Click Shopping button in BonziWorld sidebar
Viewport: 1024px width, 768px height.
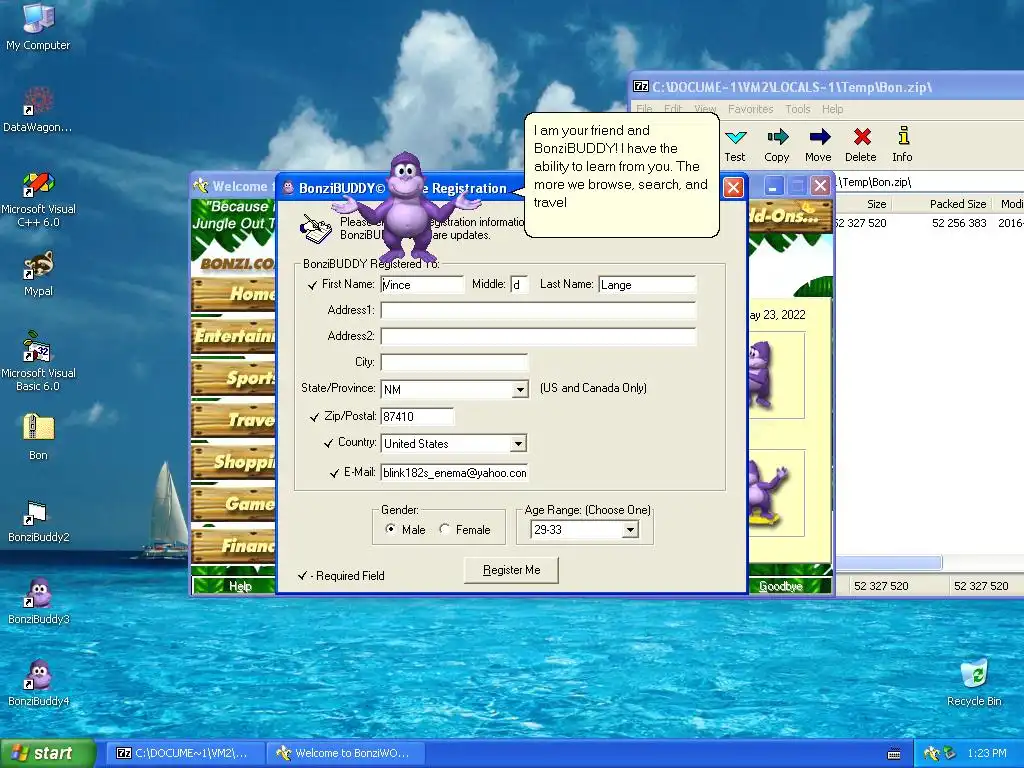(233, 462)
